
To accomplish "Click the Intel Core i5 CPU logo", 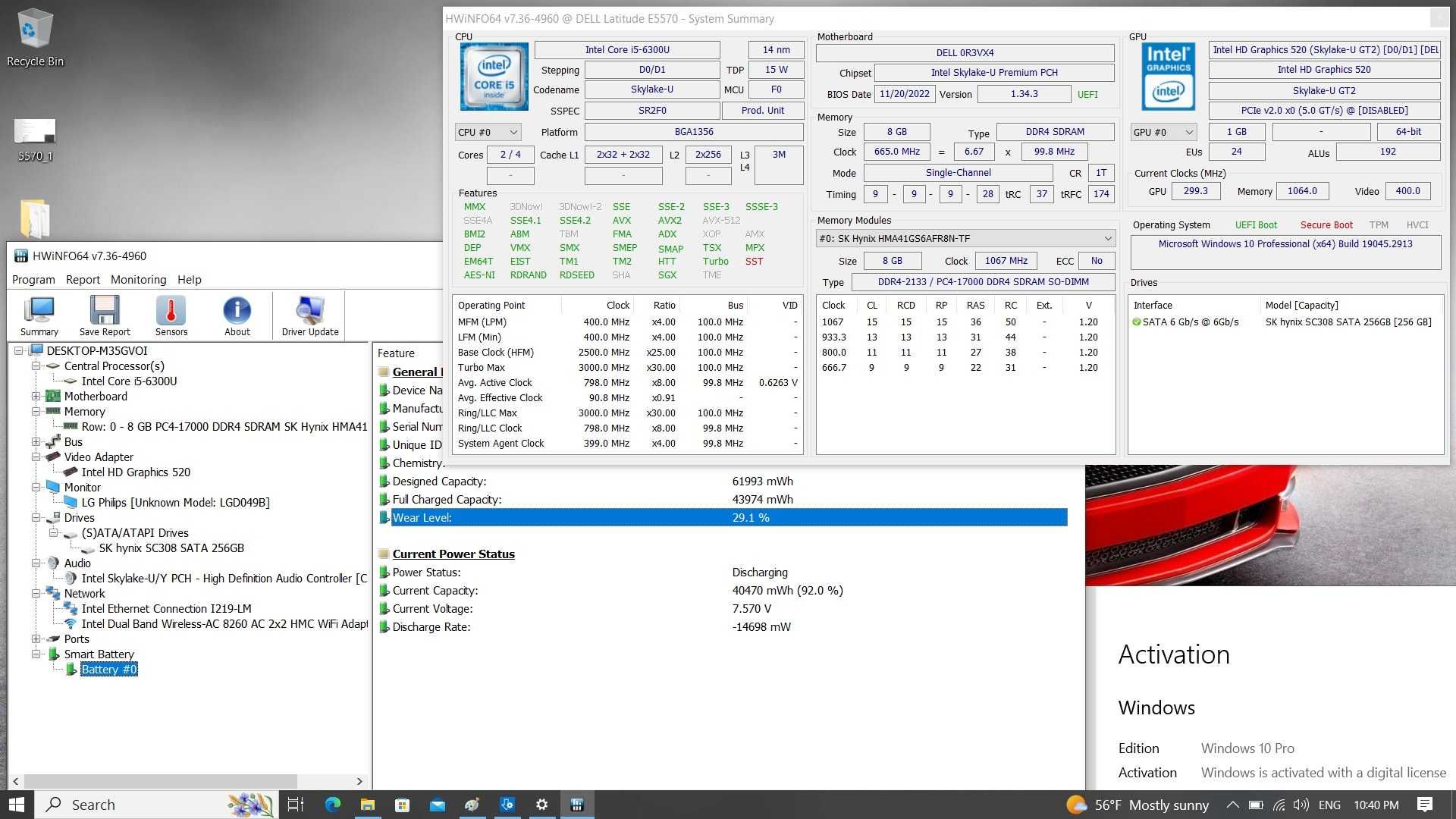I will click(x=494, y=77).
